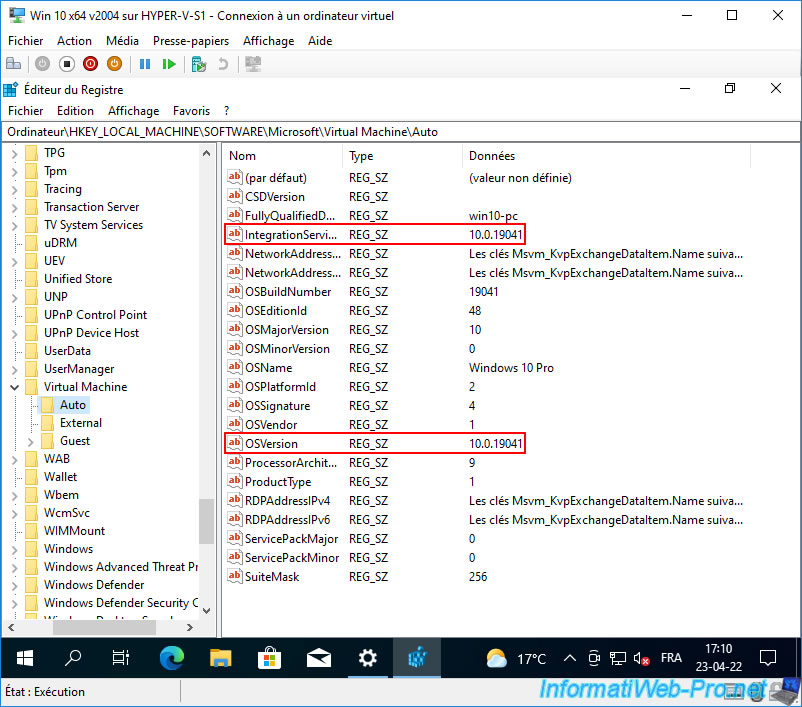Turn off the VM with the stop icon
The width and height of the screenshot is (802, 707).
pyautogui.click(x=66, y=64)
